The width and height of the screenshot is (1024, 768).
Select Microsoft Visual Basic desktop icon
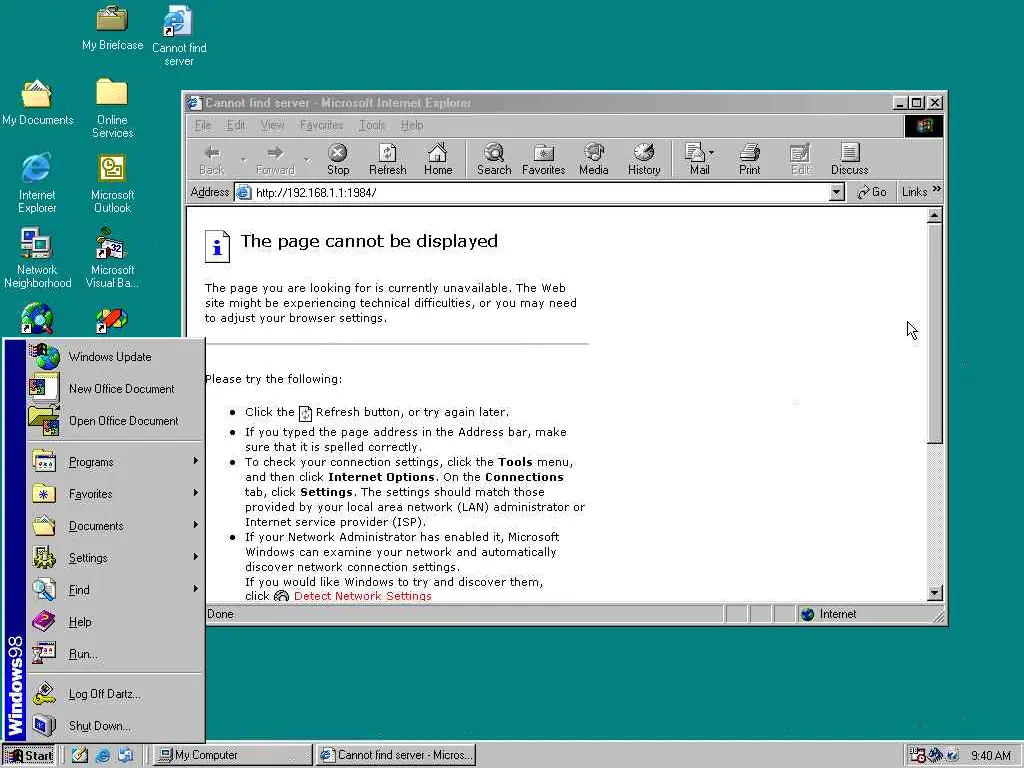point(112,258)
